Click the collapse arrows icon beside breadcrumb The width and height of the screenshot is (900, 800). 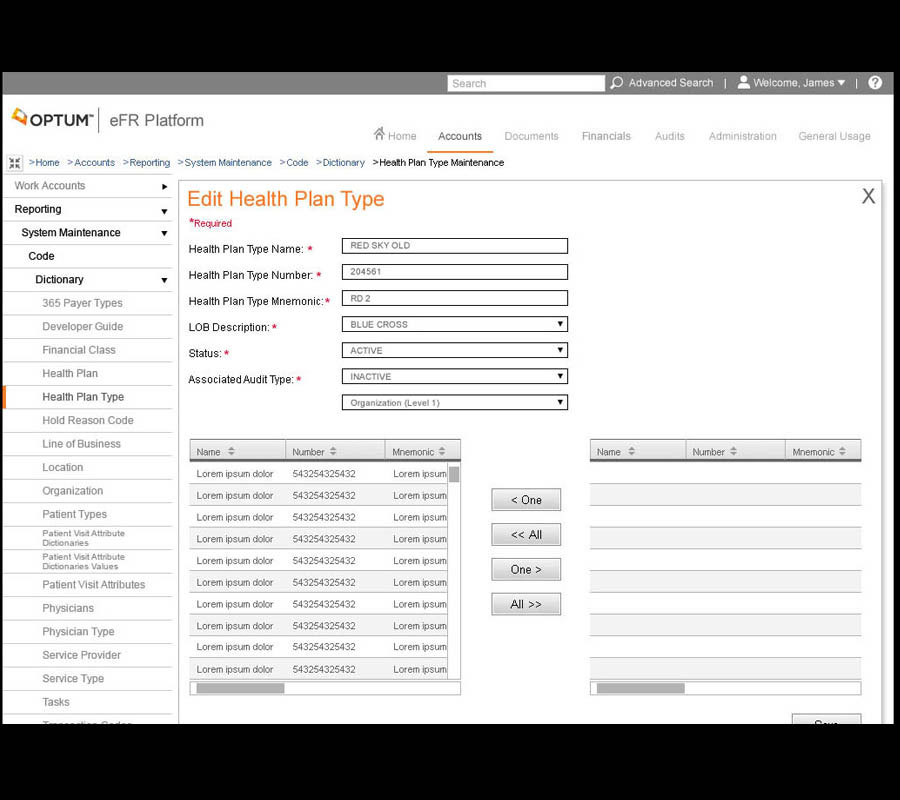(x=15, y=163)
